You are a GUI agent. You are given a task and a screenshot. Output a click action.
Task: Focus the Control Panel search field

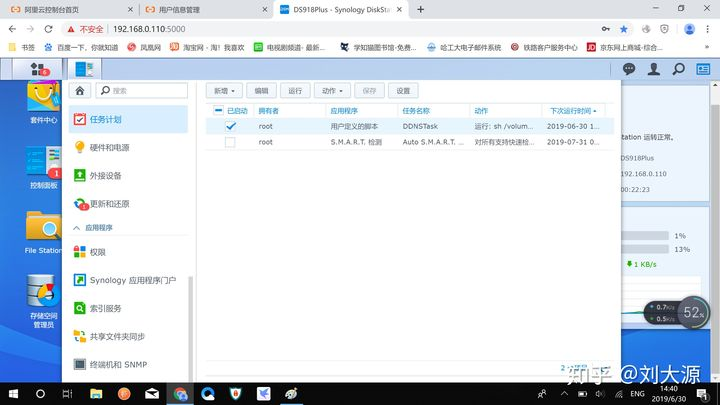click(x=142, y=90)
